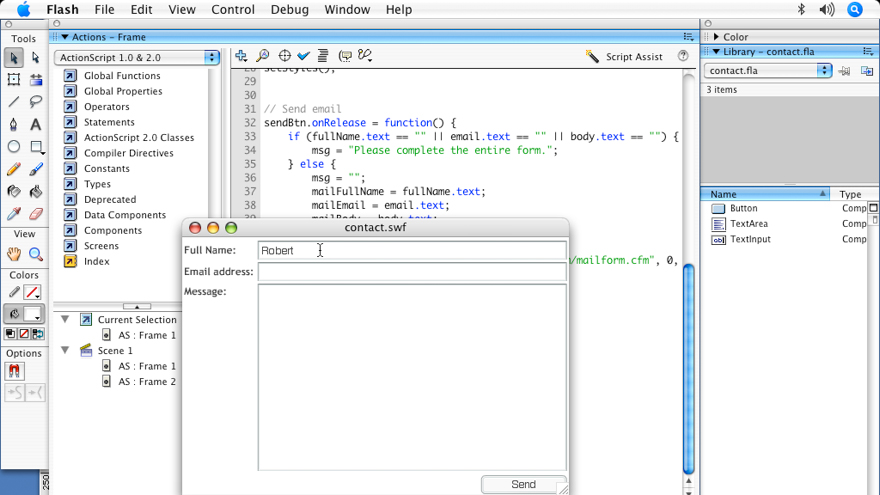Open the Window menu
The width and height of the screenshot is (880, 495).
click(x=347, y=10)
